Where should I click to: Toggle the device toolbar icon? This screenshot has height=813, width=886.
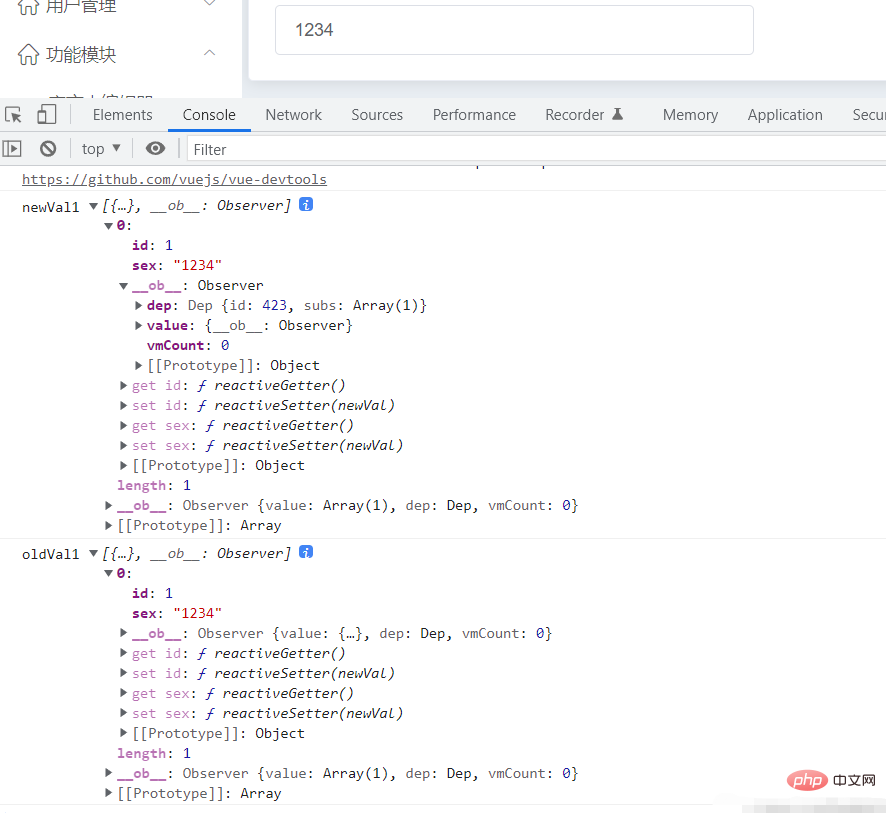[46, 115]
